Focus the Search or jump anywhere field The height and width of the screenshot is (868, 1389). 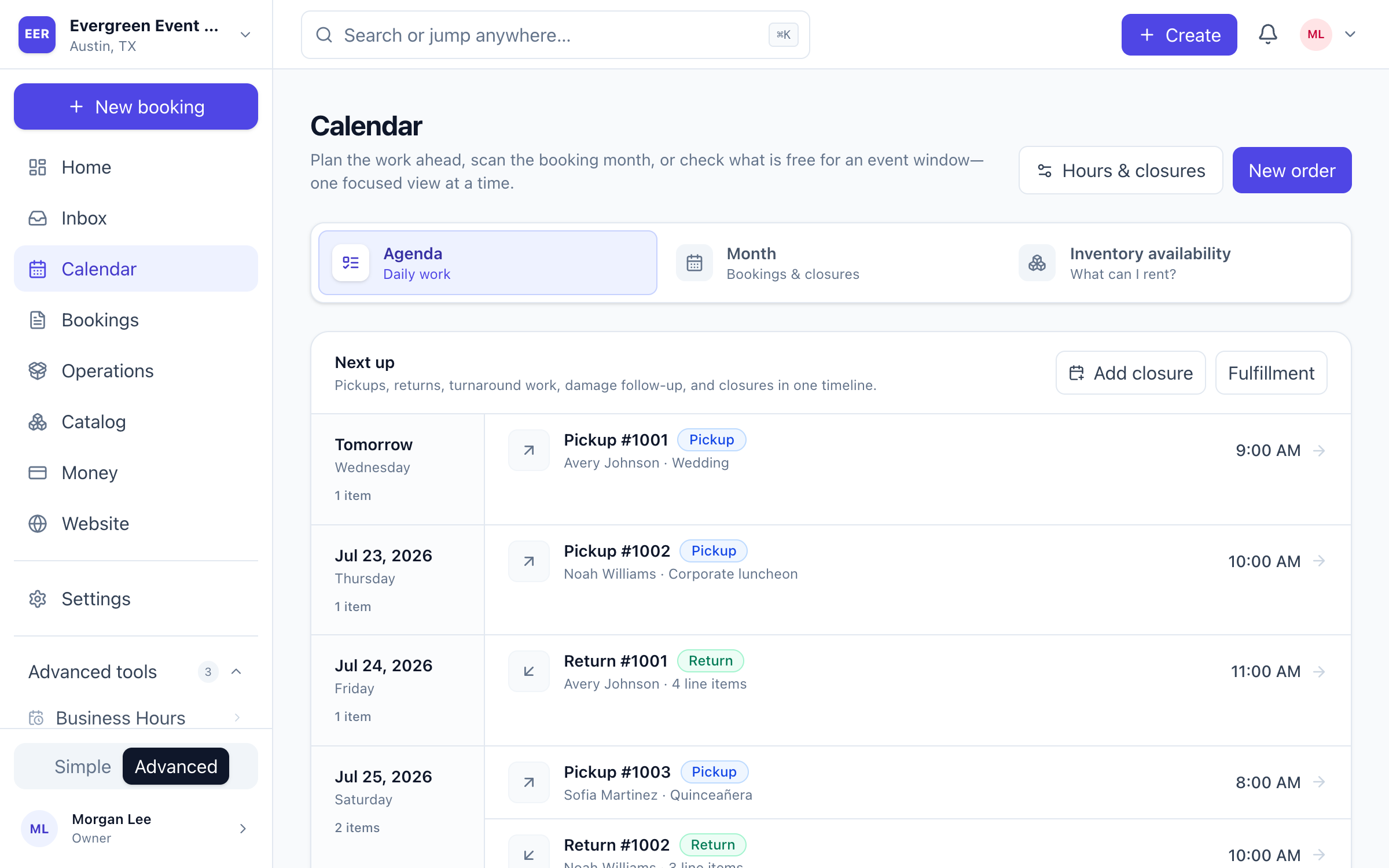pyautogui.click(x=555, y=35)
